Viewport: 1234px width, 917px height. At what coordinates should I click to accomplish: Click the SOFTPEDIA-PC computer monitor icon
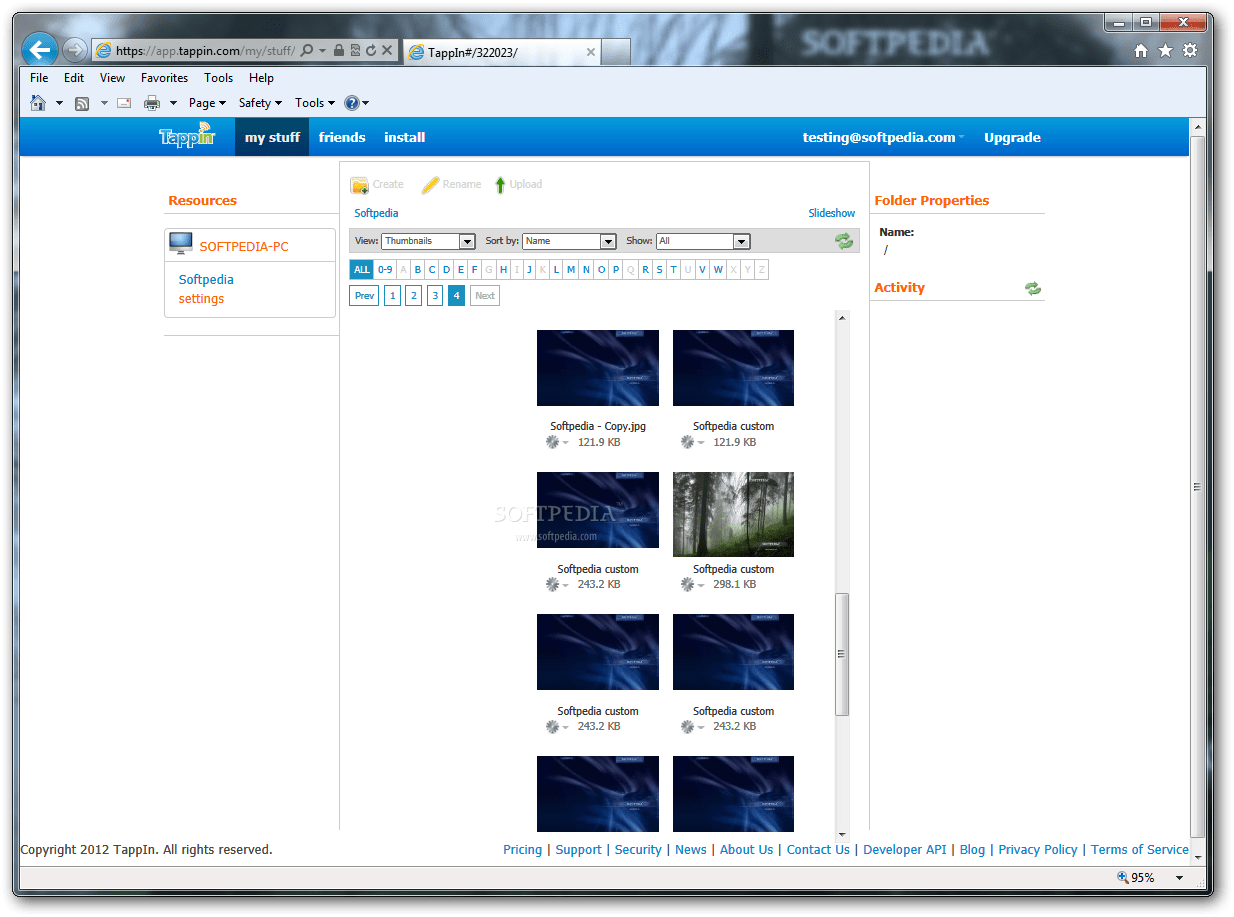(x=181, y=244)
